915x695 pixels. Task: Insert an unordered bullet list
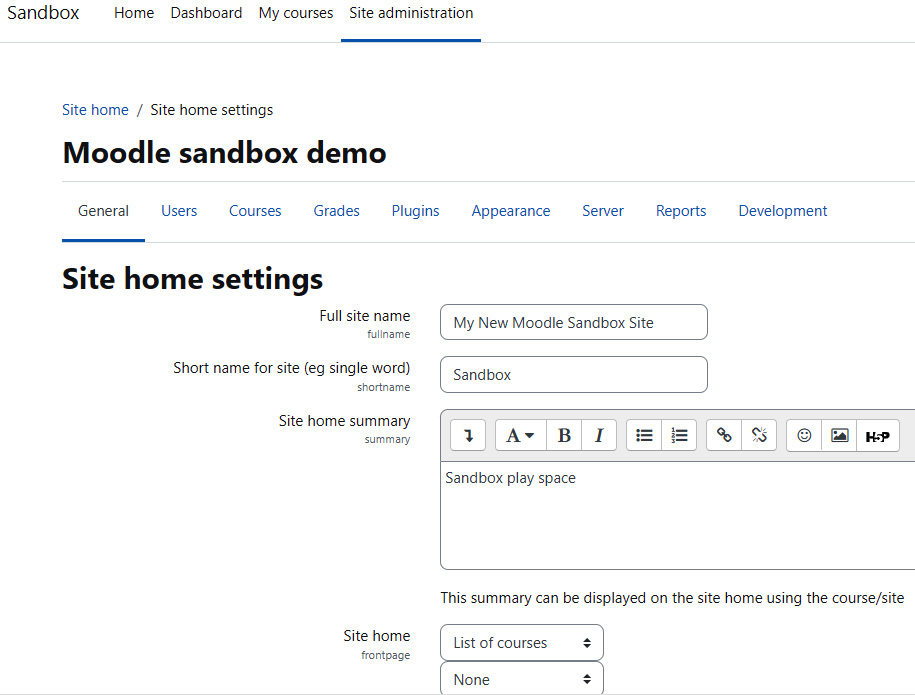tap(644, 435)
